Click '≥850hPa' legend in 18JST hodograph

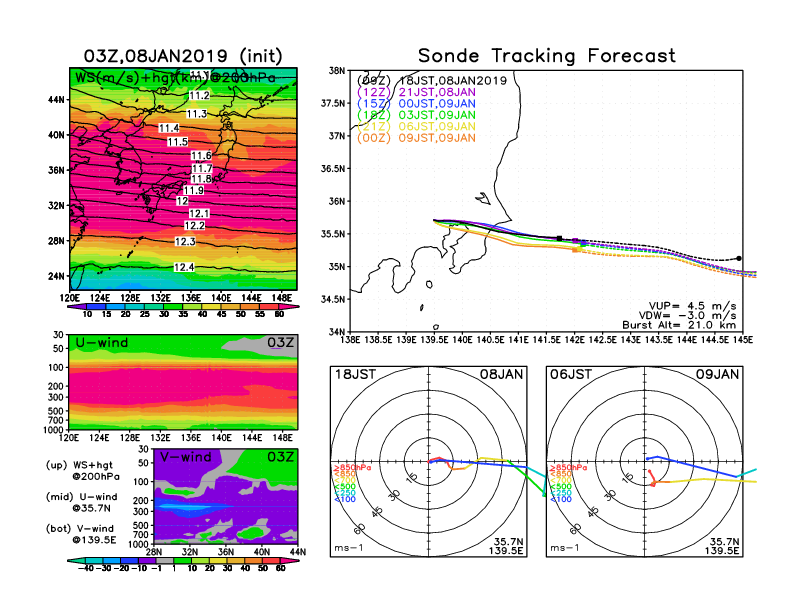pyautogui.click(x=352, y=468)
